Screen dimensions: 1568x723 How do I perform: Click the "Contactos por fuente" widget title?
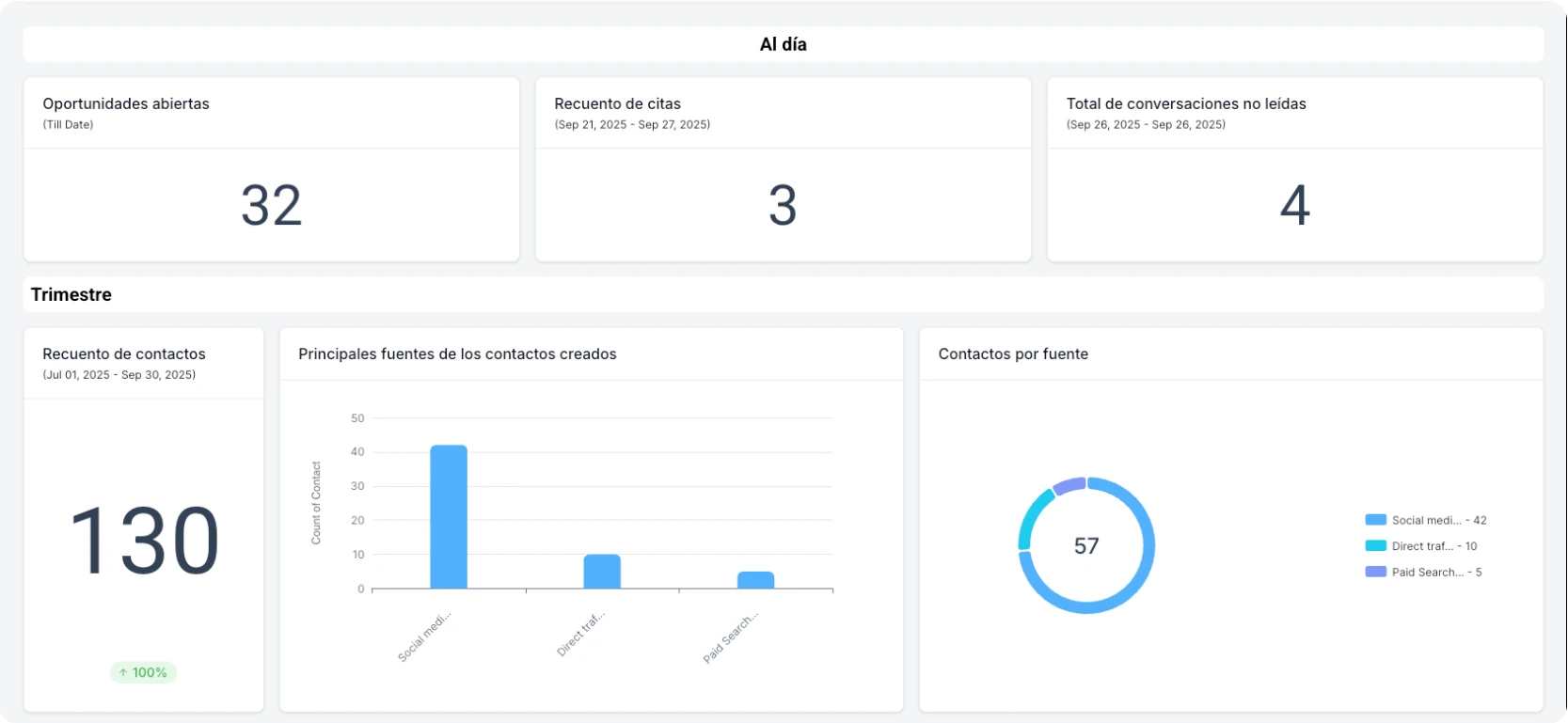tap(1013, 354)
